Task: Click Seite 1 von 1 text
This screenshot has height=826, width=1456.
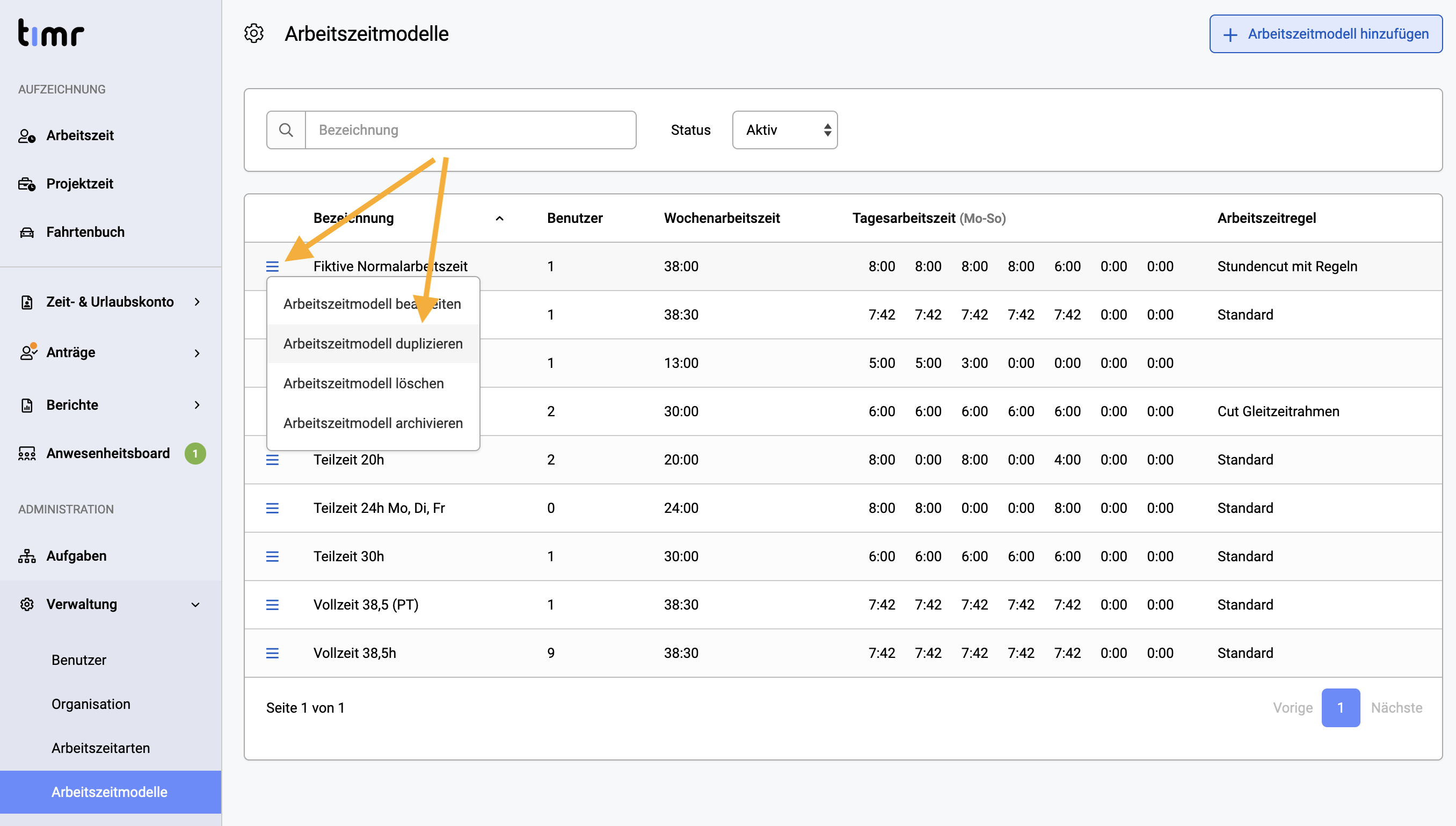Action: [x=305, y=708]
